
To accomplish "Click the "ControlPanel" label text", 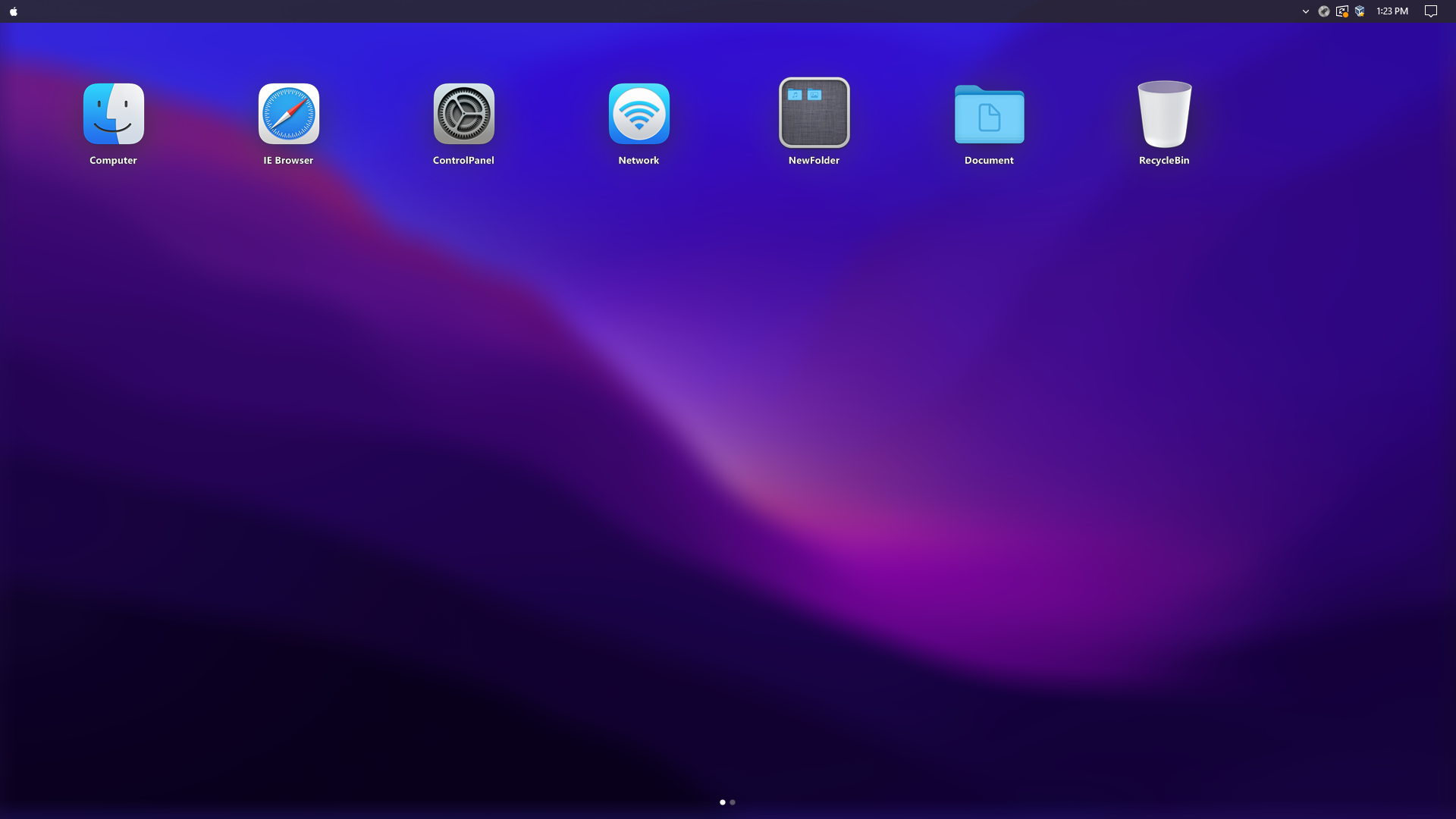I will [x=463, y=161].
